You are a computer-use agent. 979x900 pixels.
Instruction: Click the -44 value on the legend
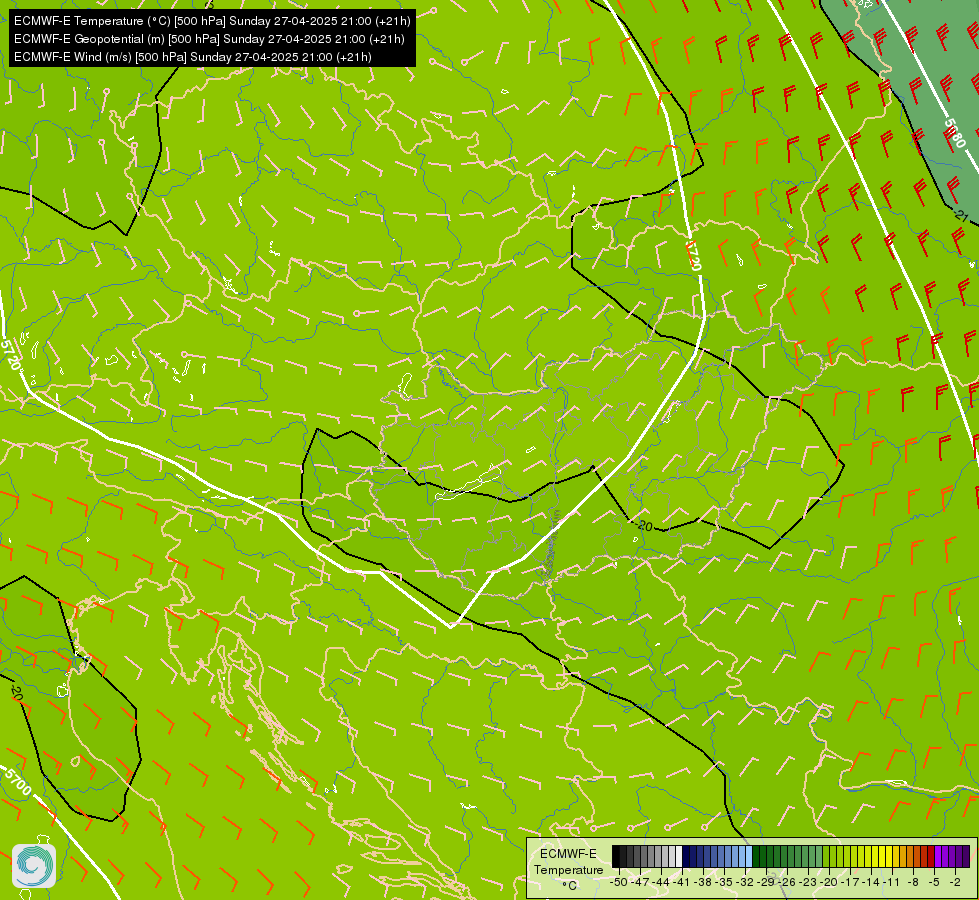coord(661,882)
